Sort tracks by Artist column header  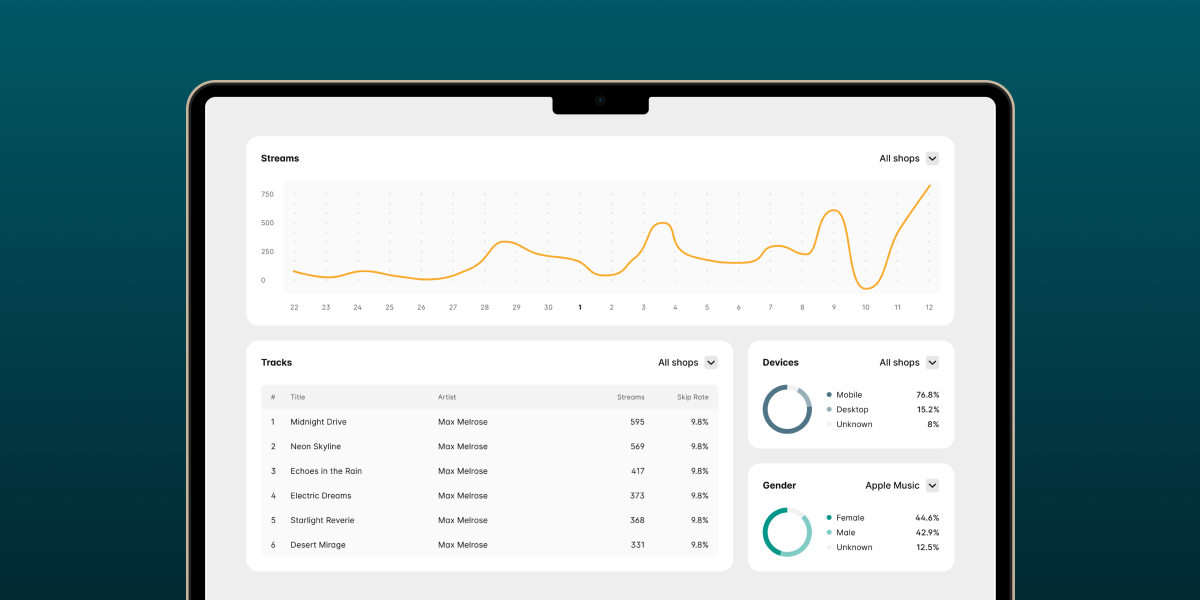447,397
